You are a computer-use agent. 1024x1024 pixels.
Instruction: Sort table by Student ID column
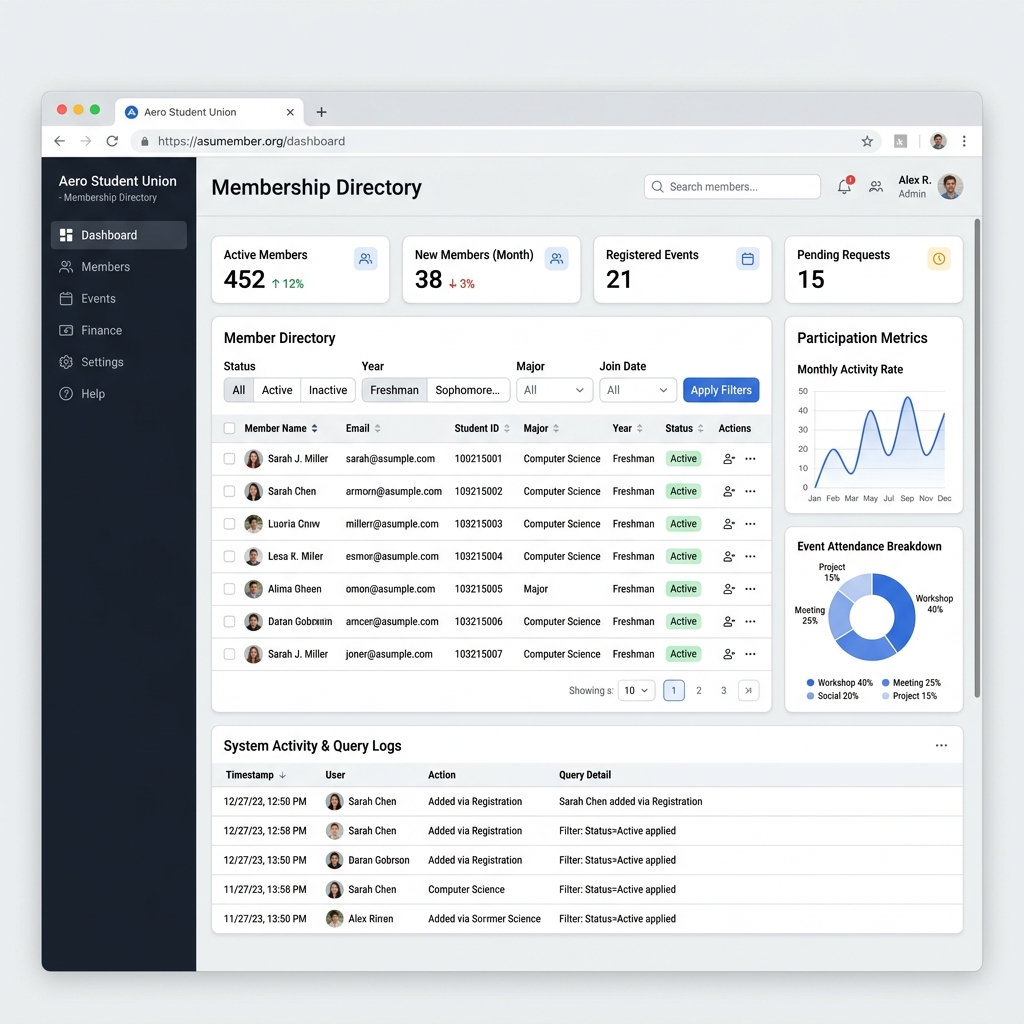point(482,428)
